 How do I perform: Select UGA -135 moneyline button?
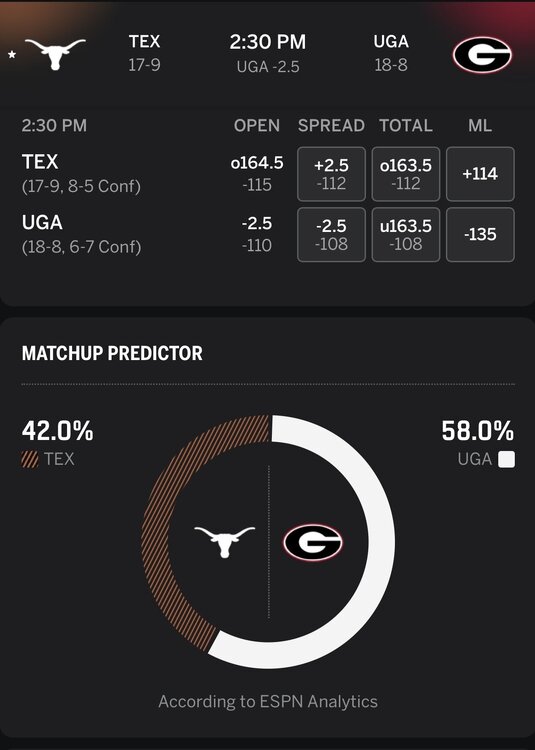click(480, 234)
